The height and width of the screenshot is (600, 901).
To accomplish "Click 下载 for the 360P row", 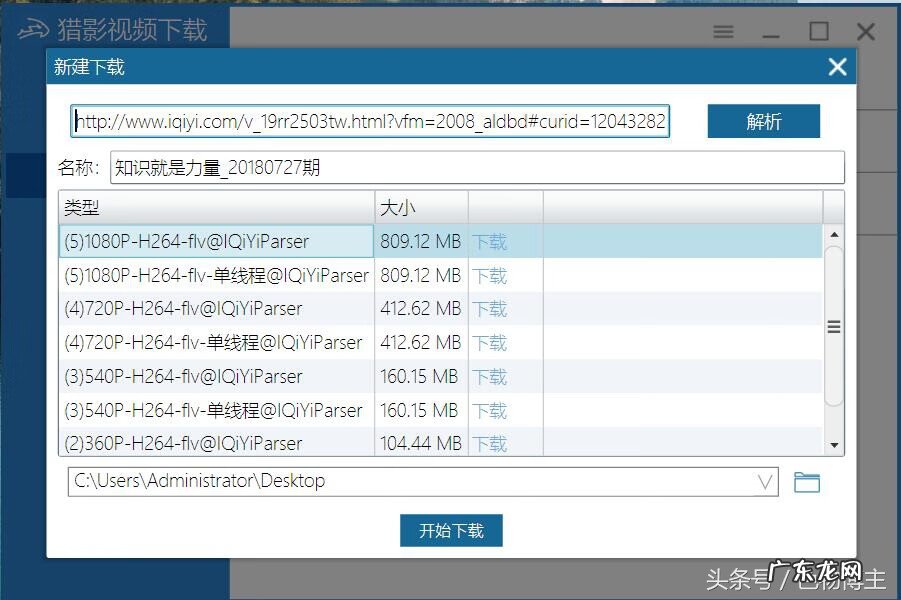I will [x=490, y=443].
